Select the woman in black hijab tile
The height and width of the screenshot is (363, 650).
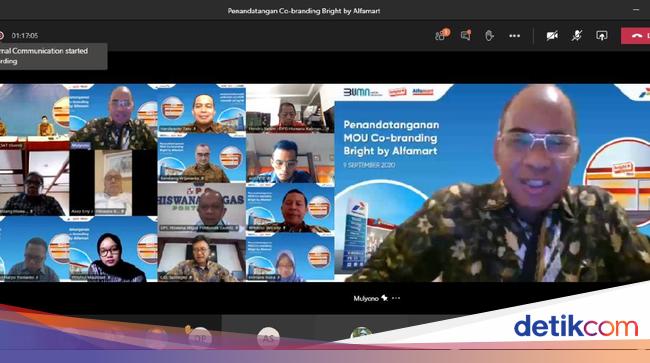pyautogui.click(x=113, y=249)
